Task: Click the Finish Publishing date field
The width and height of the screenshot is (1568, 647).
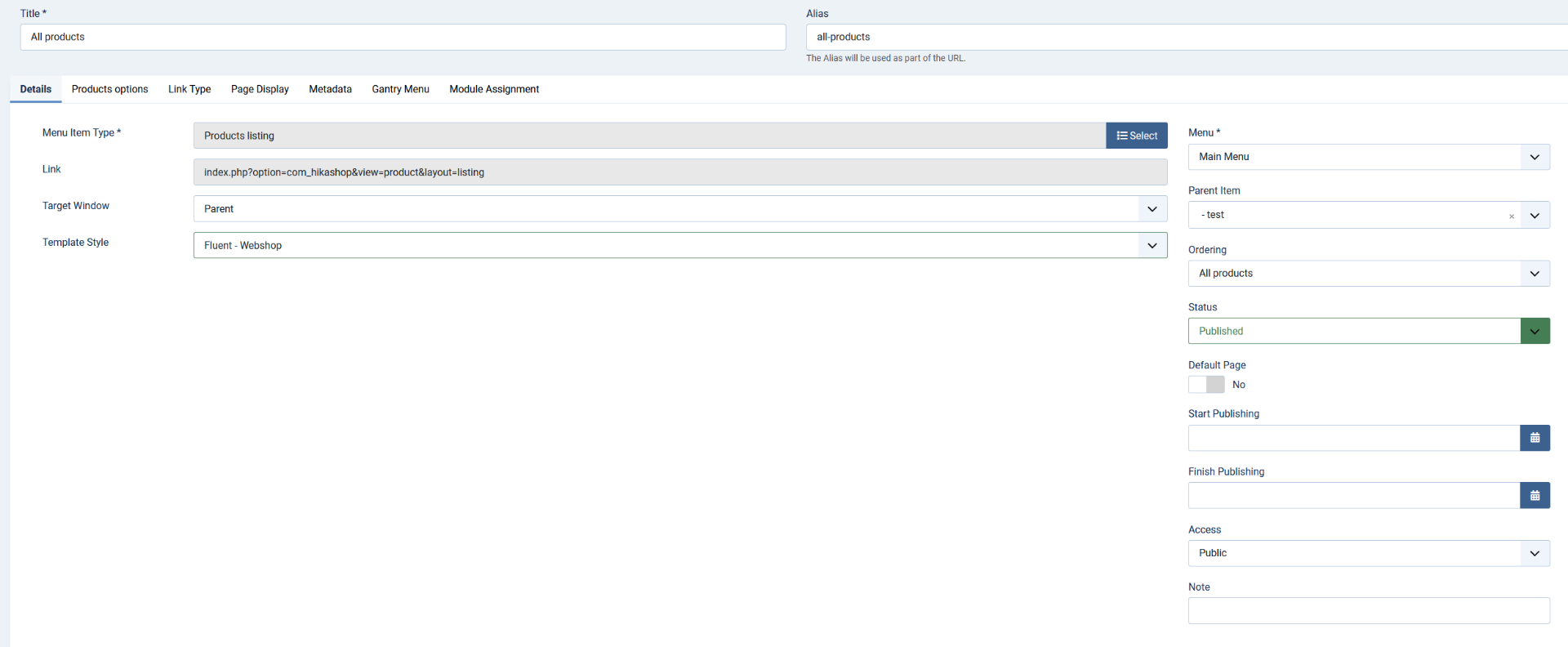Action: pos(1354,495)
